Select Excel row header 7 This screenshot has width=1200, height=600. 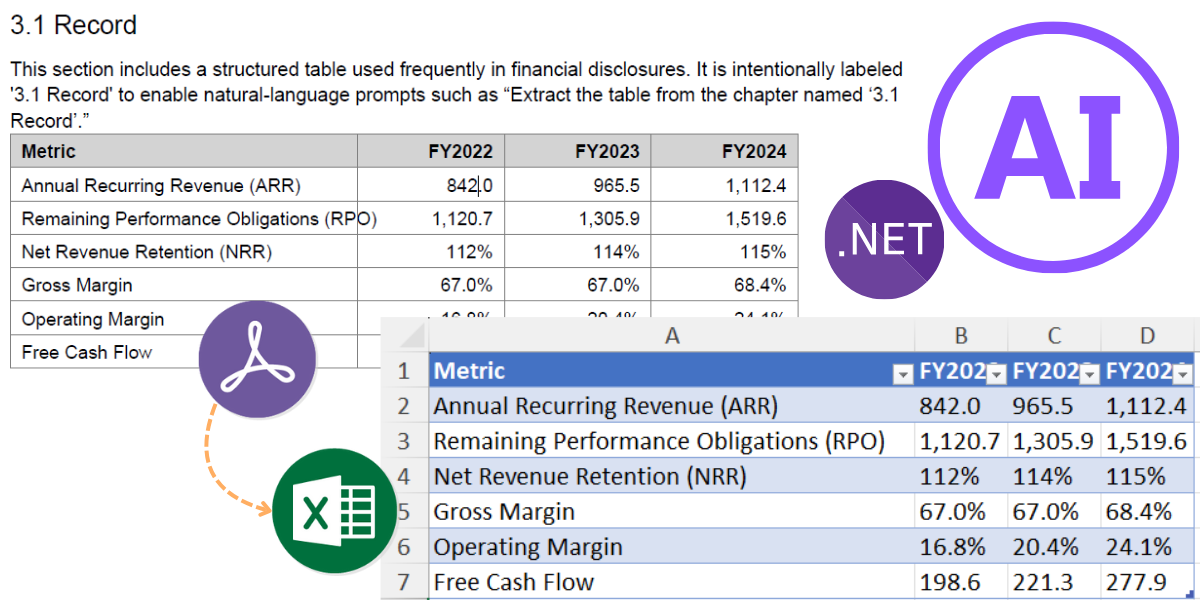tap(404, 582)
